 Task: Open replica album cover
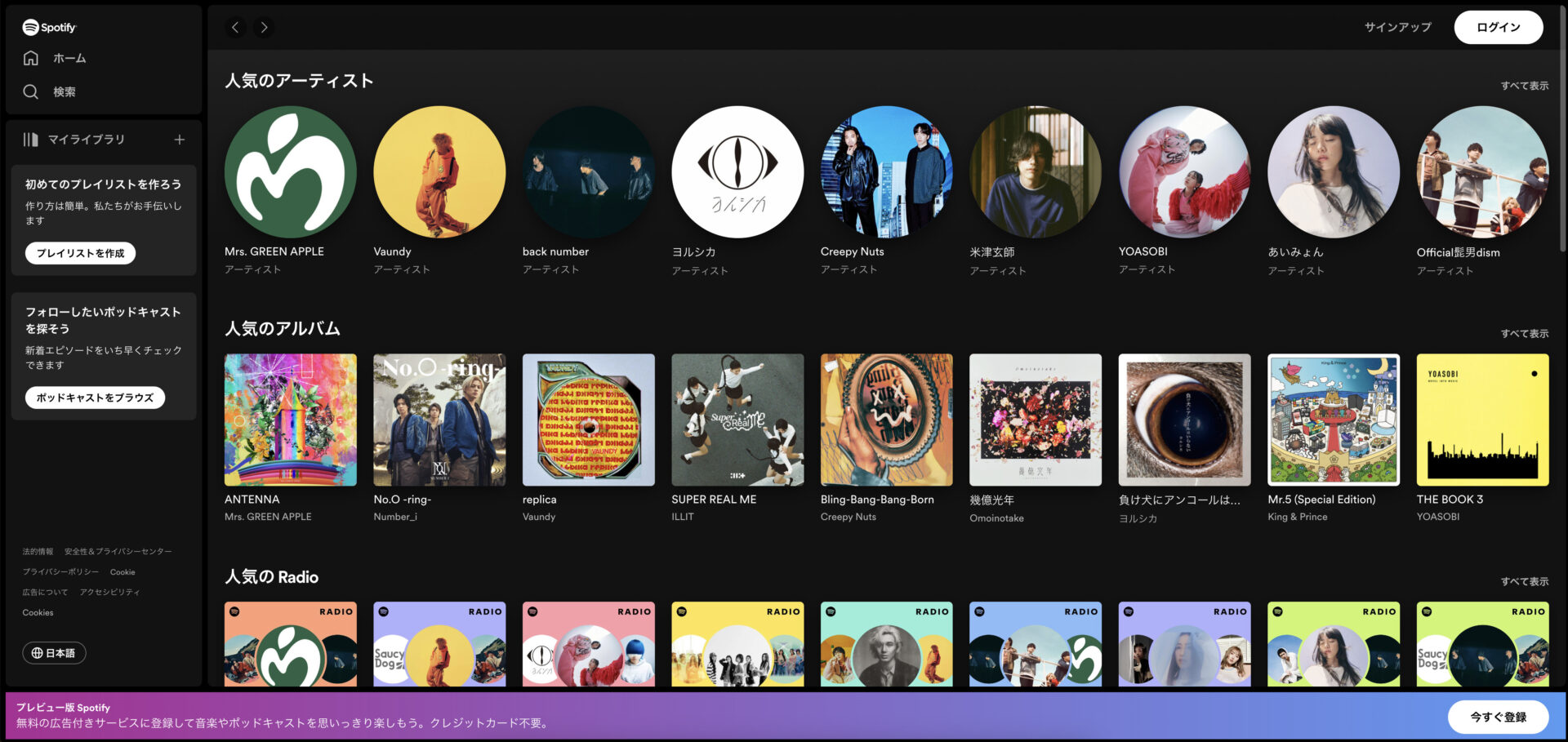pyautogui.click(x=589, y=420)
